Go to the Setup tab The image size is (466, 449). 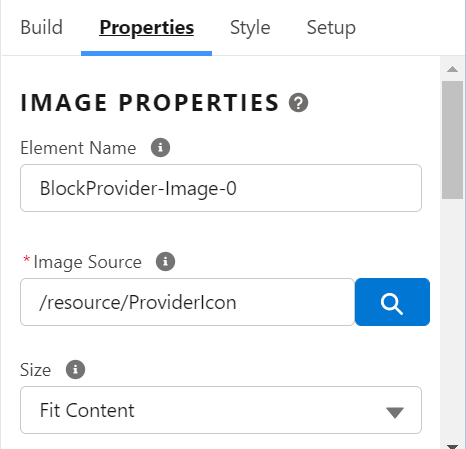click(x=331, y=27)
